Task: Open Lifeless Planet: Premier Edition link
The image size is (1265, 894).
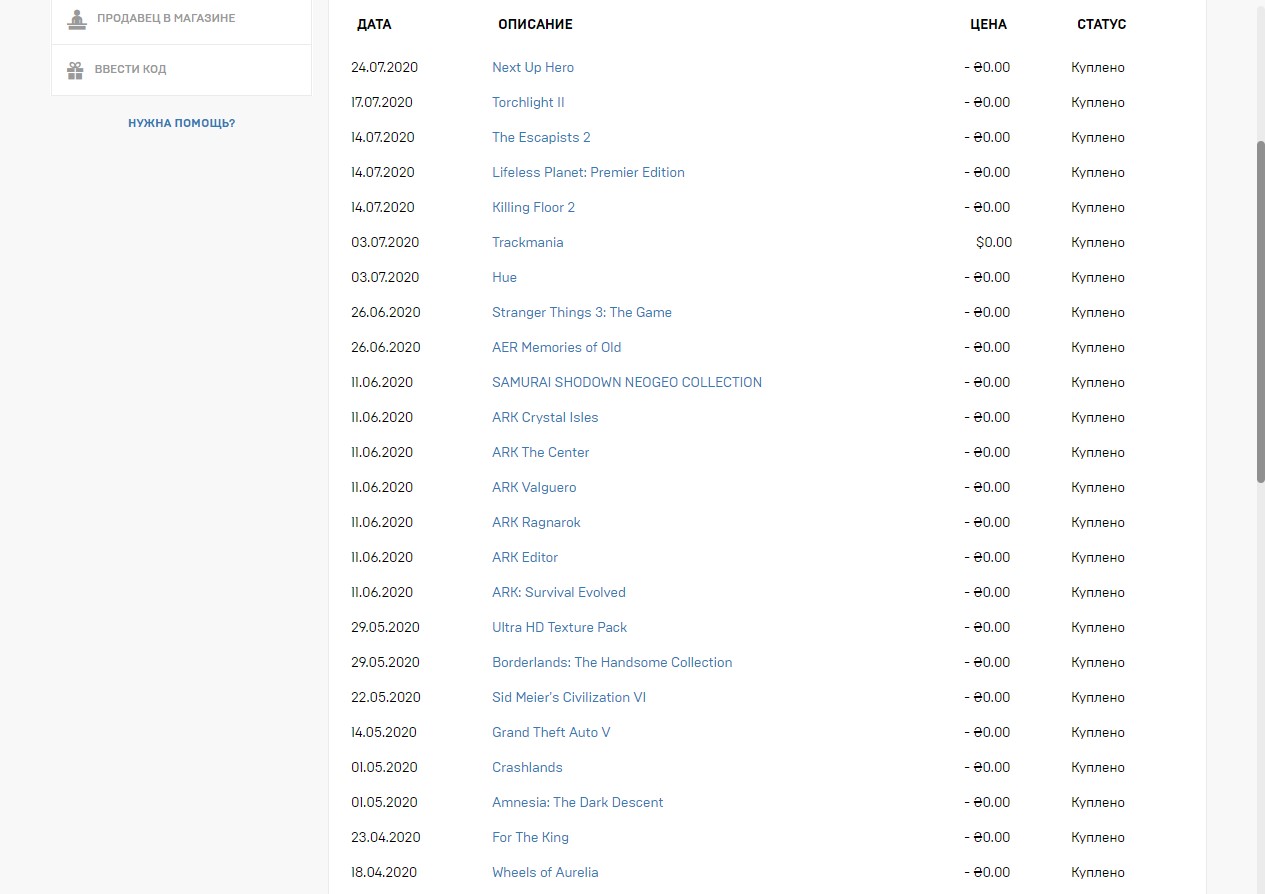Action: (x=588, y=172)
